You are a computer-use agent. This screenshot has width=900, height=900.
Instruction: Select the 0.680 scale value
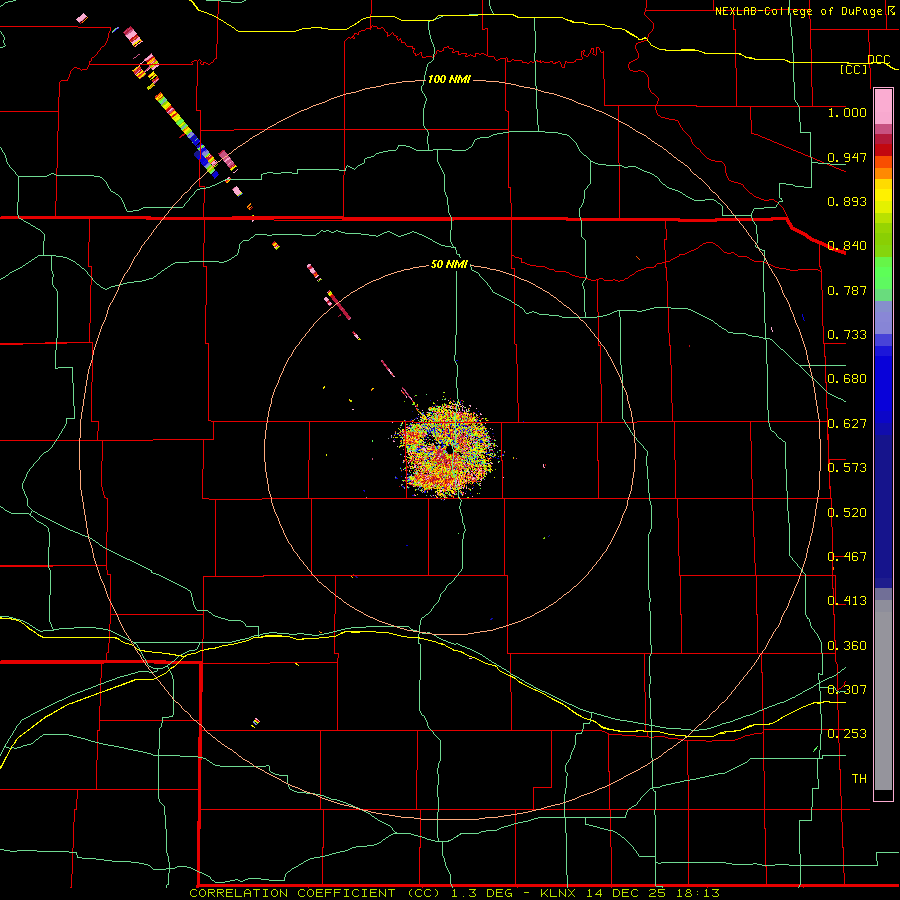847,379
